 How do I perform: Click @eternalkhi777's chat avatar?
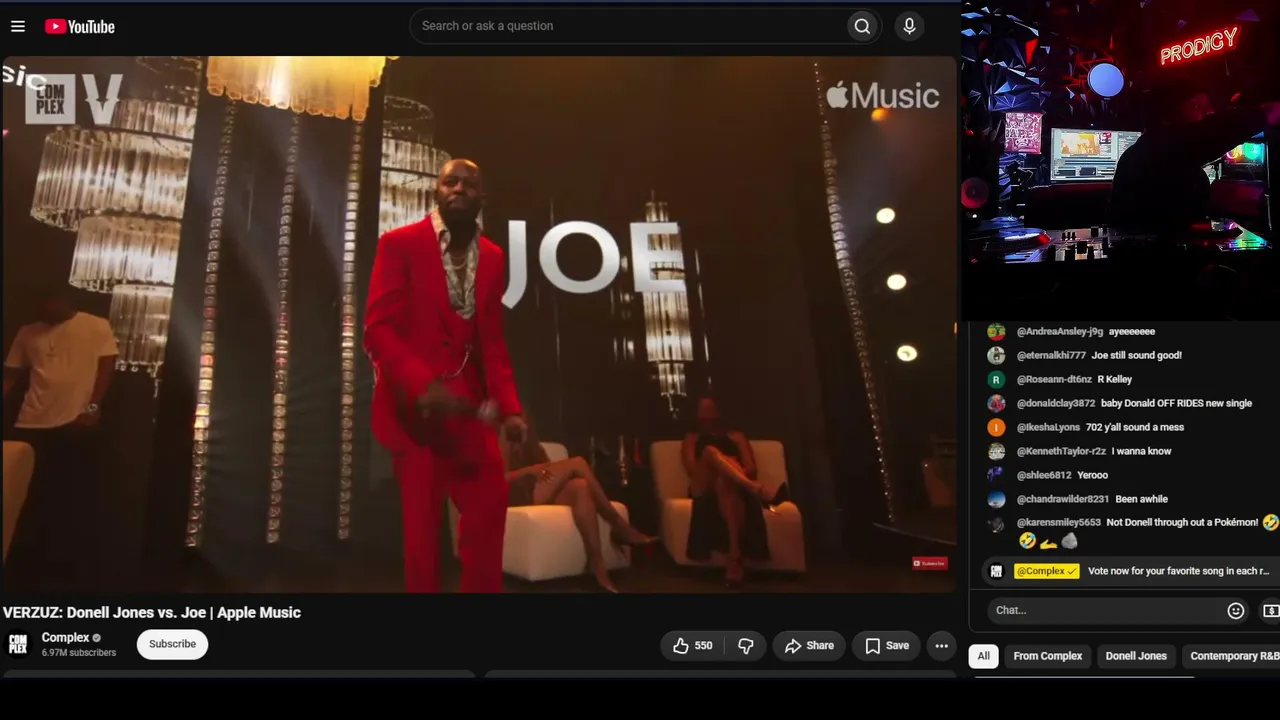coord(996,356)
